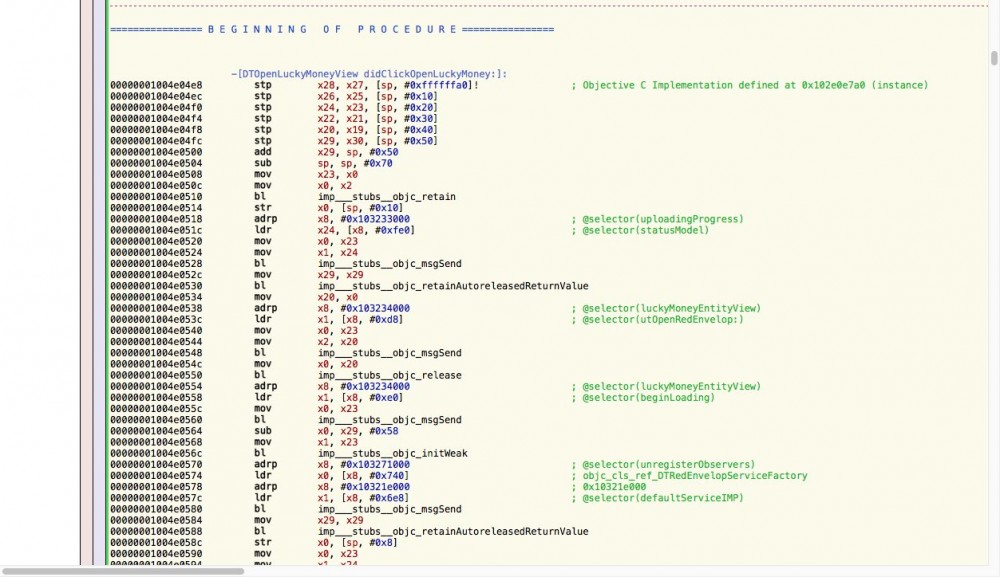Click the objc_cls_ref_DTRedEnvelopServiceFactory comment

[689, 476]
